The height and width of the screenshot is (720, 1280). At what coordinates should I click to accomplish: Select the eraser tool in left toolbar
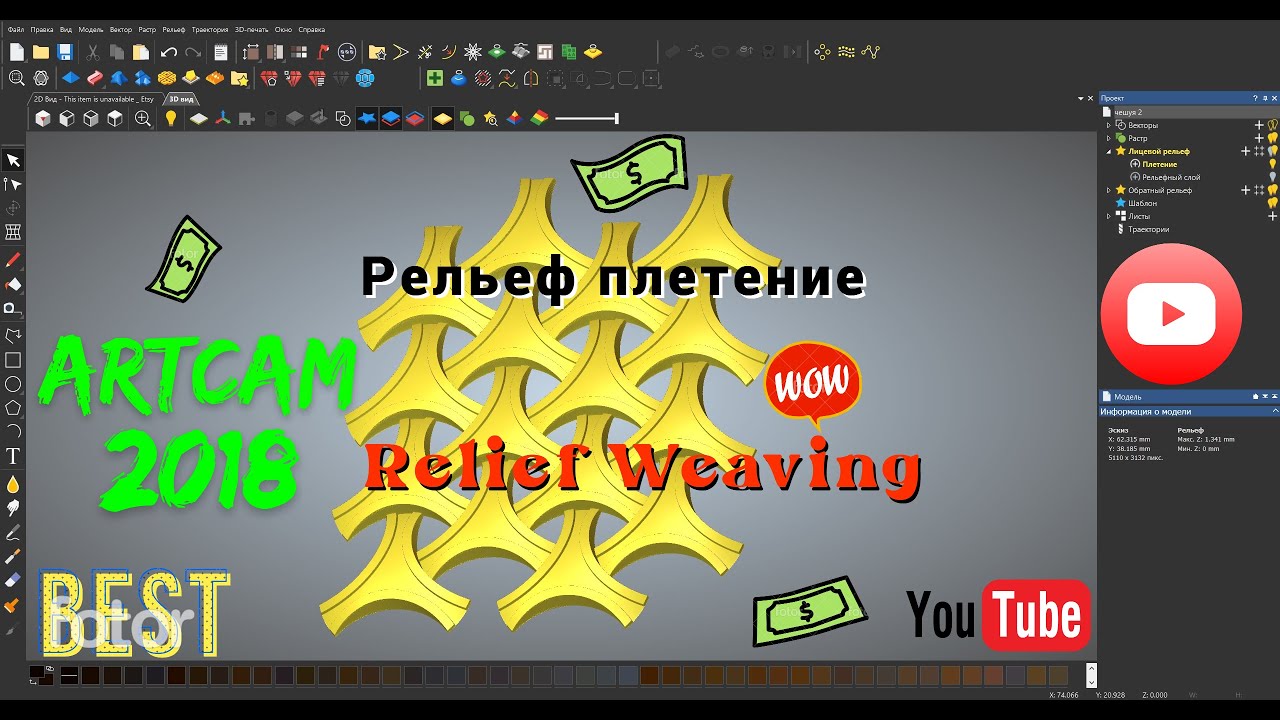(x=13, y=580)
